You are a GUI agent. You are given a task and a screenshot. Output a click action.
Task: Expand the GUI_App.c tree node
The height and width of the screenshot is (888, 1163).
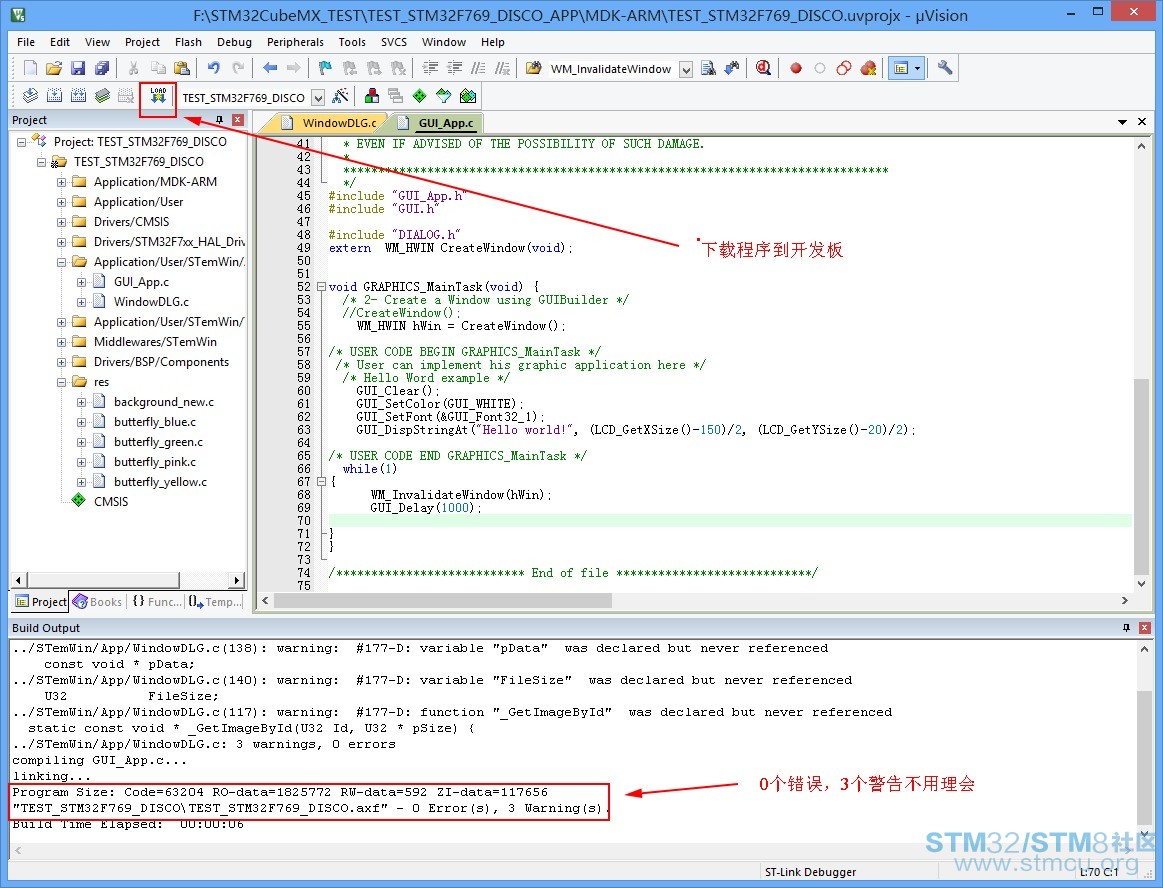[82, 282]
